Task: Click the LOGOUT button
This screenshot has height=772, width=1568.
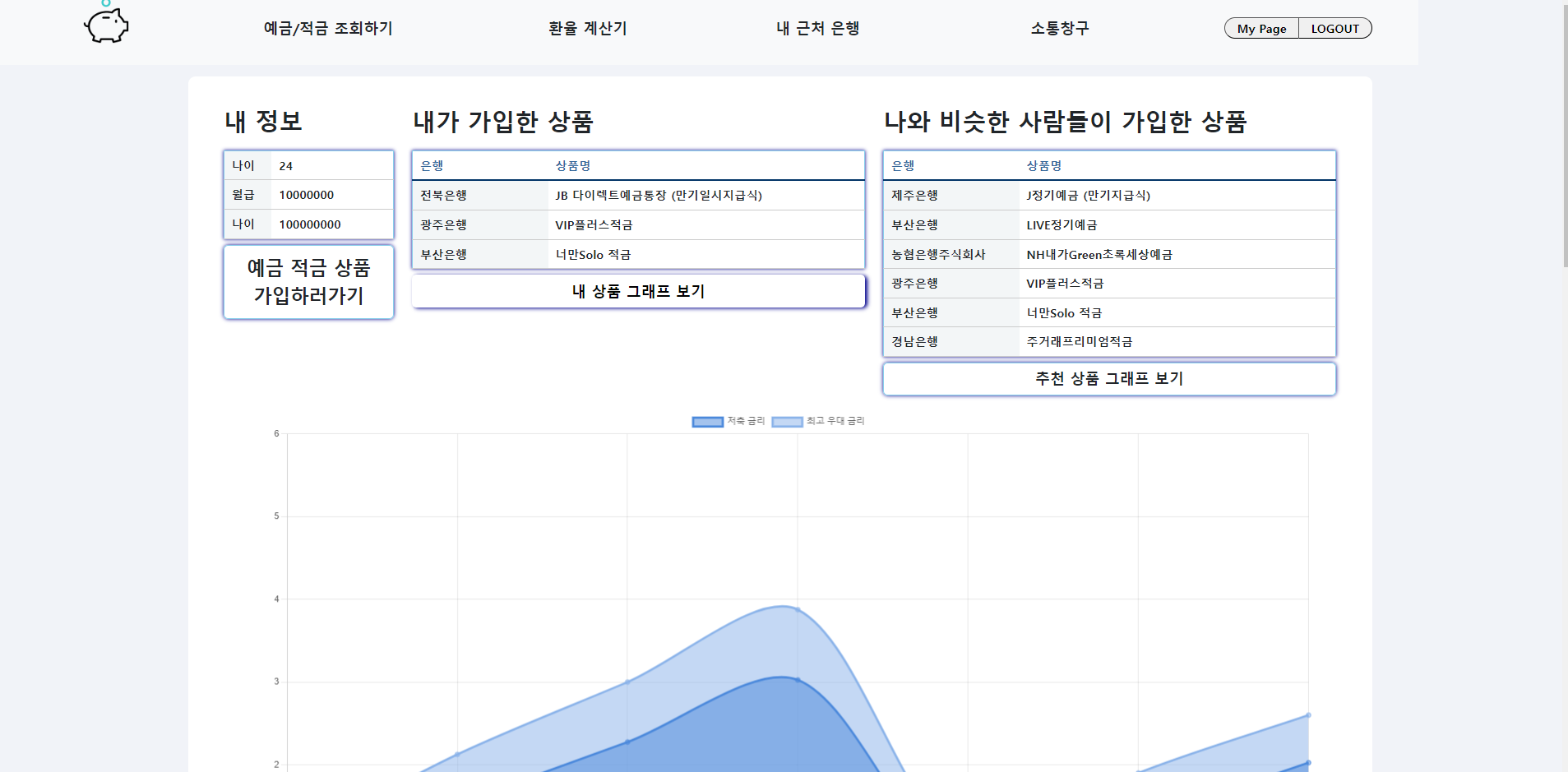Action: pos(1334,29)
